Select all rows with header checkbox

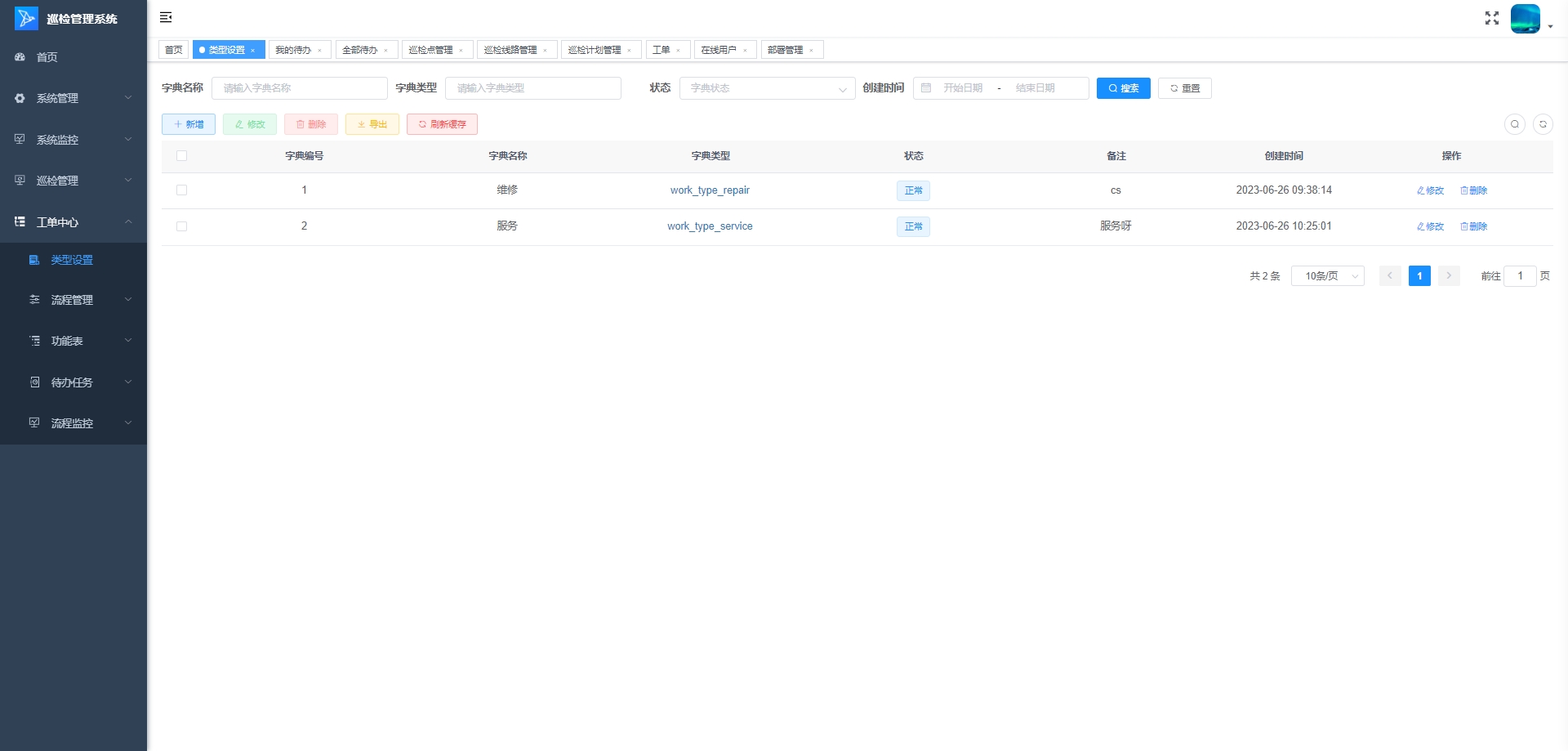(181, 156)
